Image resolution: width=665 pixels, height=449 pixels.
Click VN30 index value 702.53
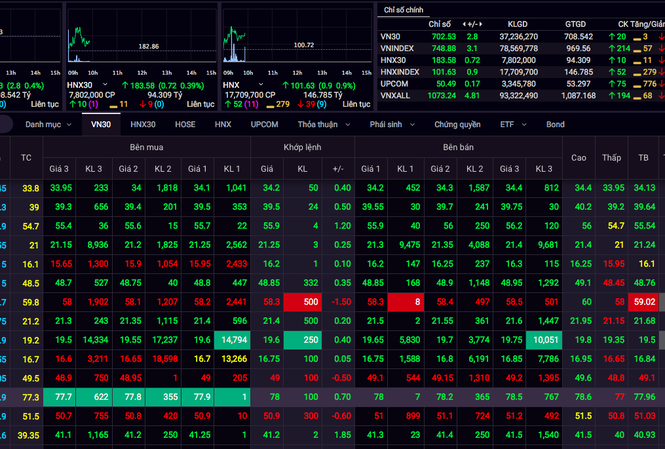[444, 36]
